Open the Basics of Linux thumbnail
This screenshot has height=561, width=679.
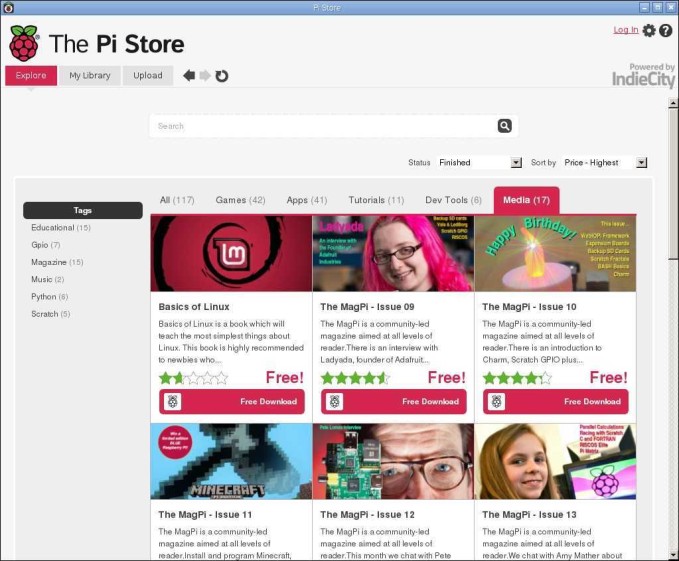click(x=231, y=253)
